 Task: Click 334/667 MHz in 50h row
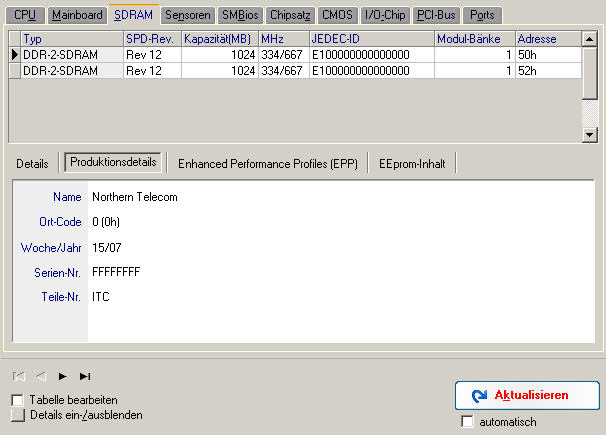284,55
